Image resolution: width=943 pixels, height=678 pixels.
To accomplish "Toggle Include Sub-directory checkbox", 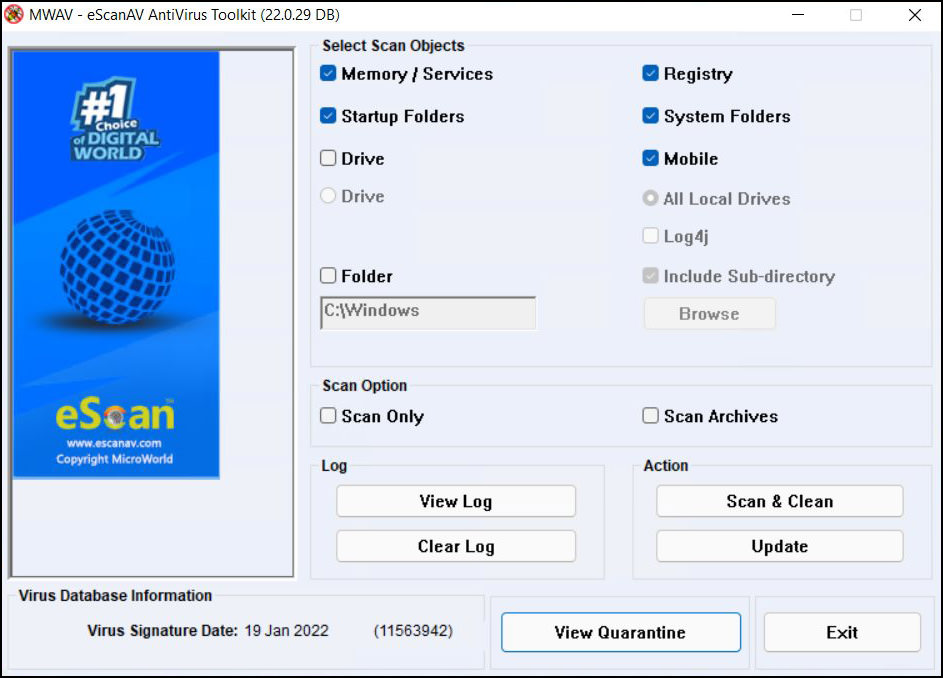I will coord(650,276).
